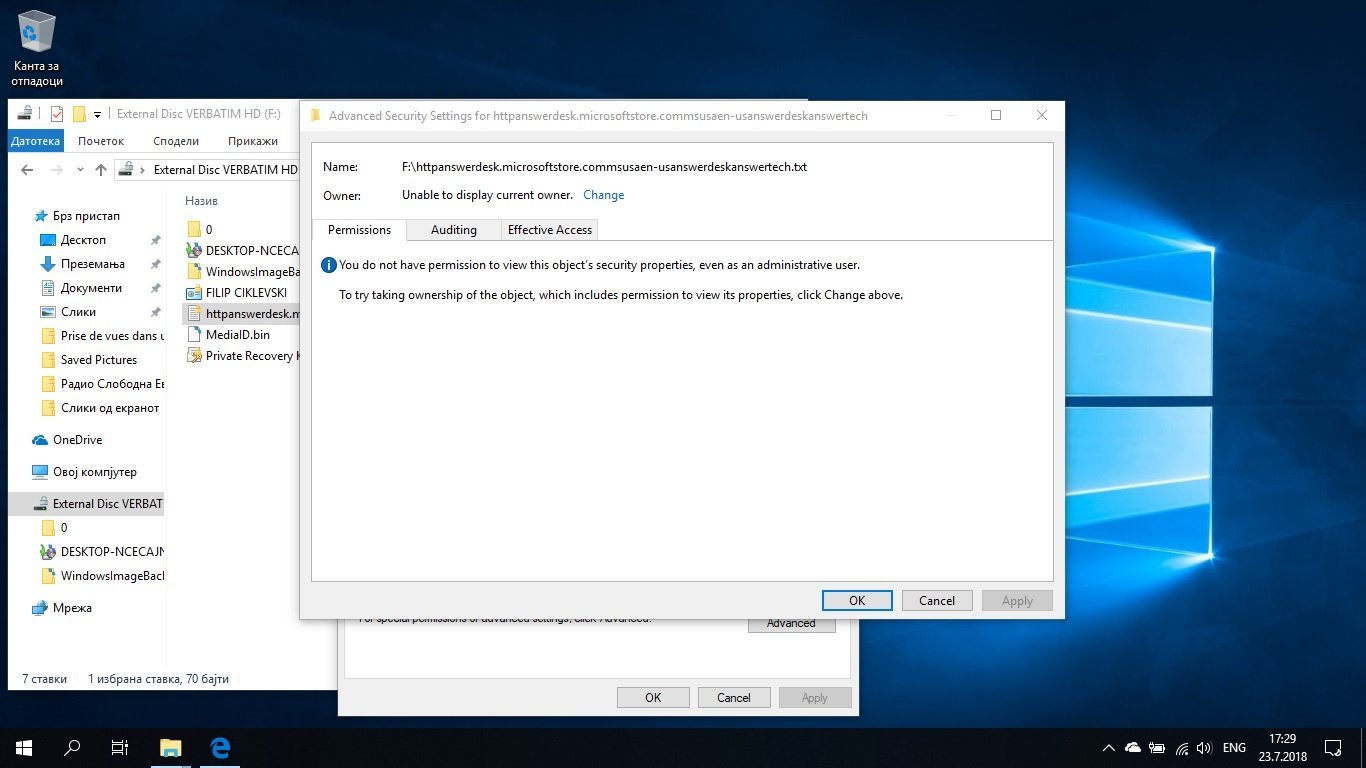Image resolution: width=1366 pixels, height=768 pixels.
Task: Open Task View from the taskbar
Action: click(x=120, y=748)
